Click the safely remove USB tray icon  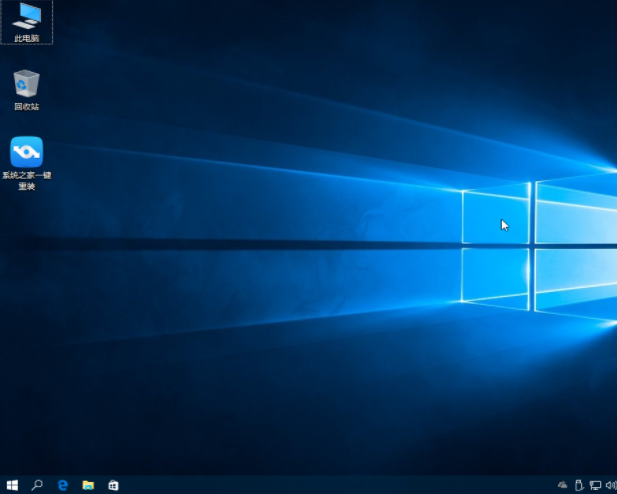coord(578,485)
